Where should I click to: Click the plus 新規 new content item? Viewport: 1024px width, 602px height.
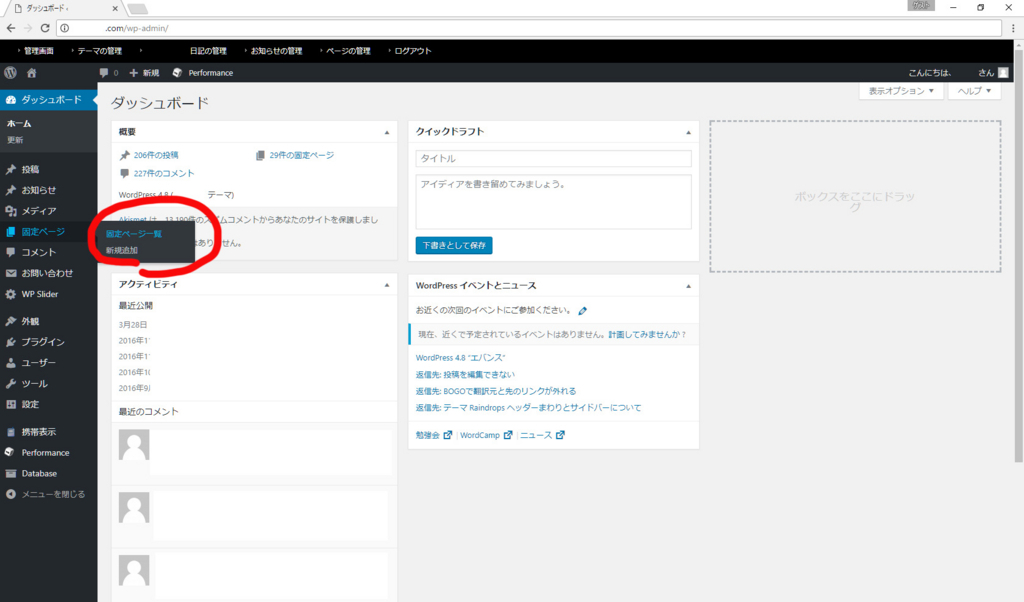pyautogui.click(x=144, y=73)
